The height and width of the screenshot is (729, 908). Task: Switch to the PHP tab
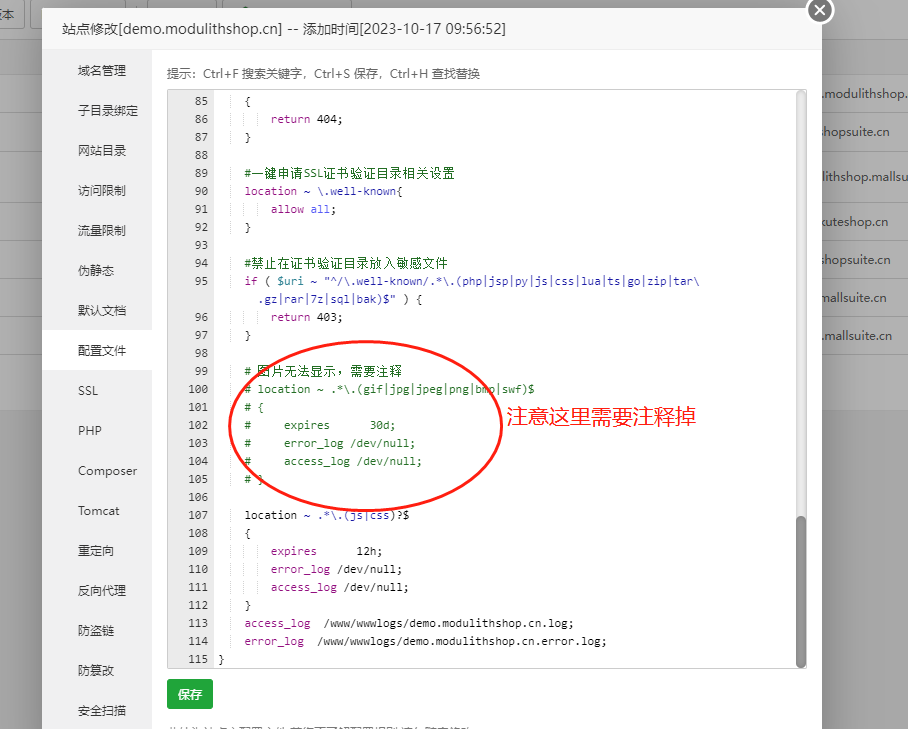(x=90, y=431)
